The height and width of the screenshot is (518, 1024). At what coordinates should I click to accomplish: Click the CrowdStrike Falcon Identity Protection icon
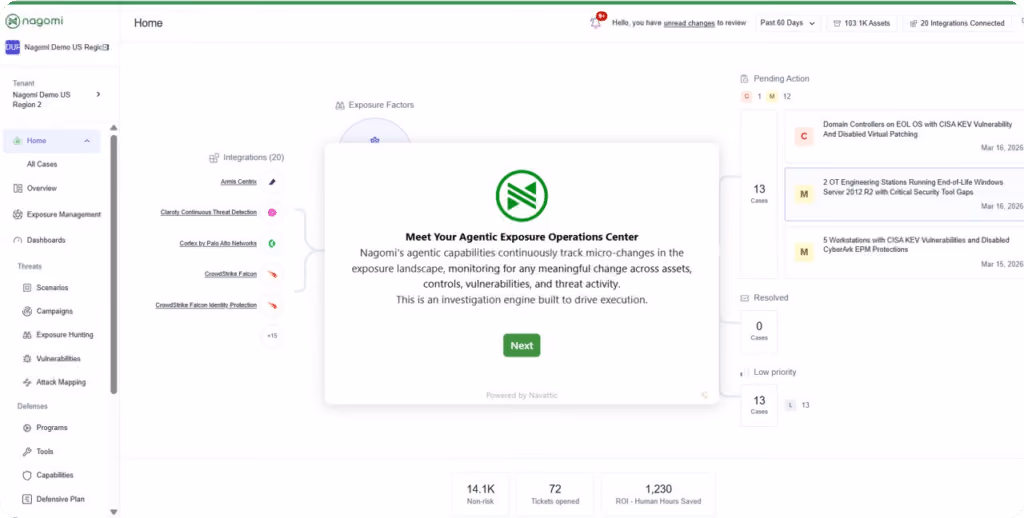pos(272,305)
